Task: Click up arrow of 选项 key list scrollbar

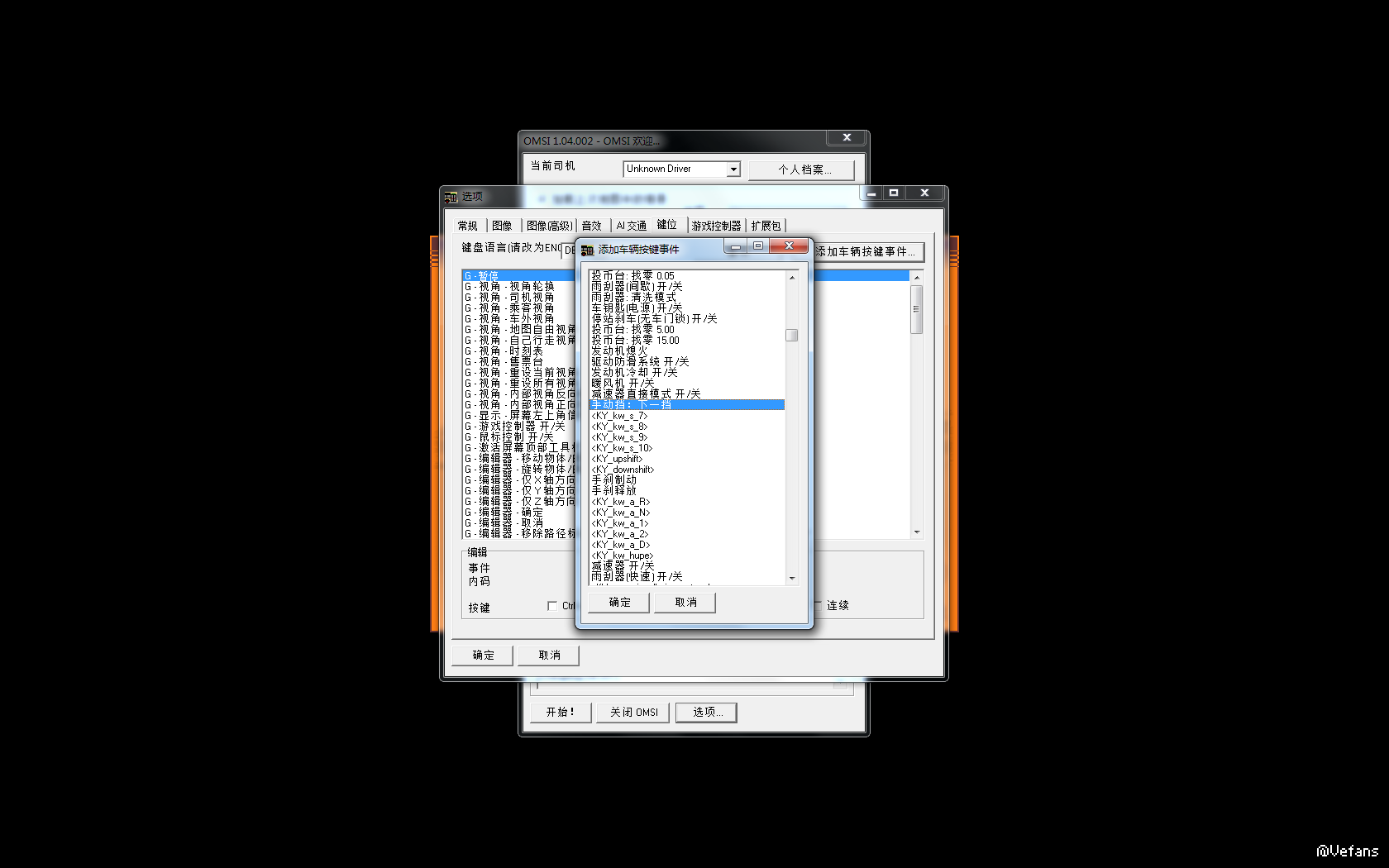Action: (916, 278)
